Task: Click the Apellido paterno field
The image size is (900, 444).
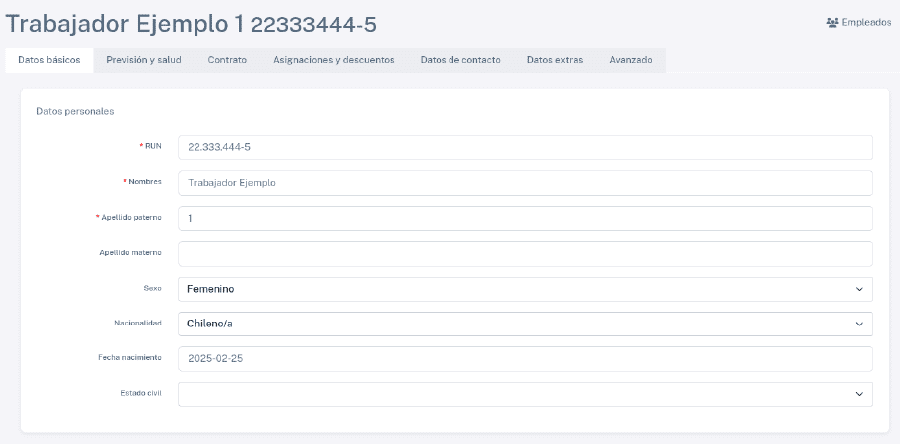Action: (524, 218)
